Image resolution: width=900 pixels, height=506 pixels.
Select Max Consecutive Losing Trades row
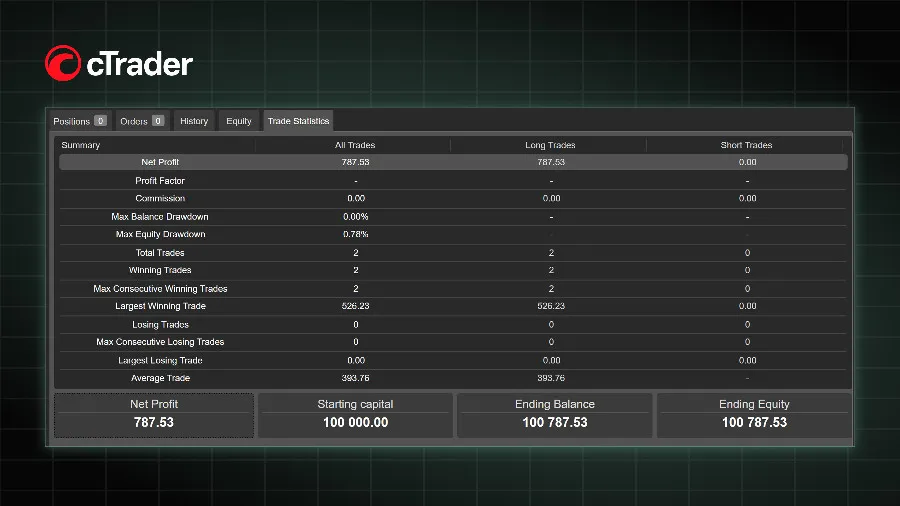[x=453, y=342]
